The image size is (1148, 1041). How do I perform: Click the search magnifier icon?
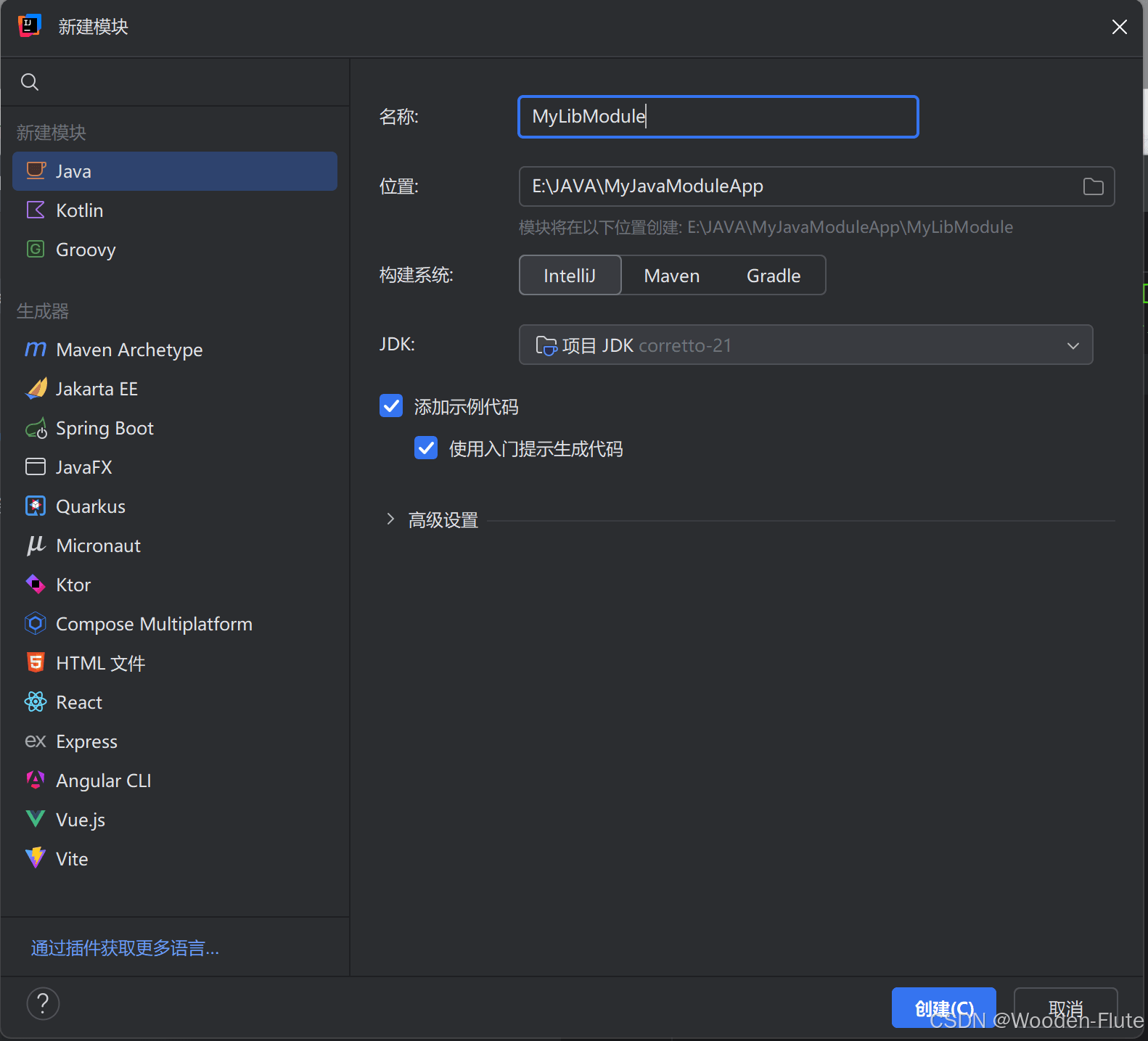click(x=30, y=82)
